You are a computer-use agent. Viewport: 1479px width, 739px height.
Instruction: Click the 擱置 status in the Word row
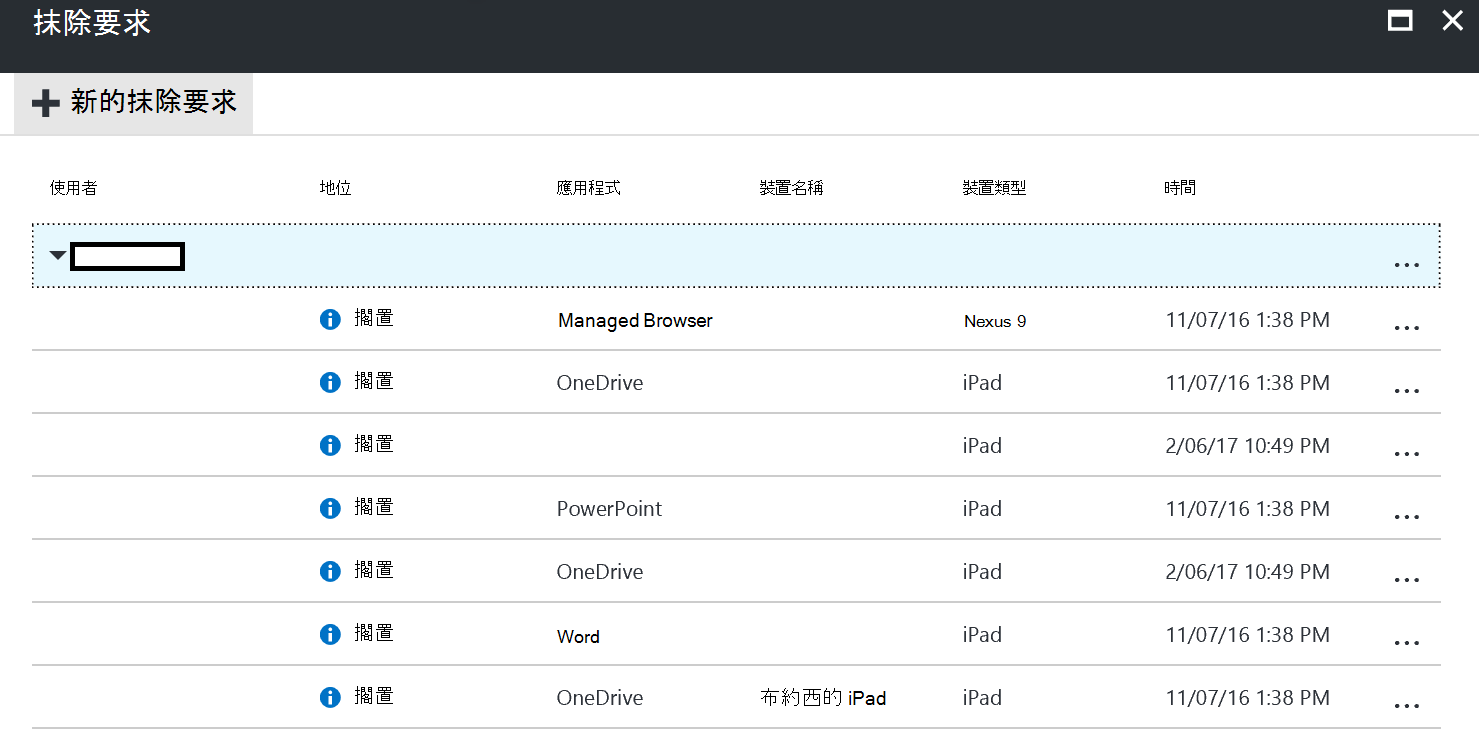pos(374,633)
